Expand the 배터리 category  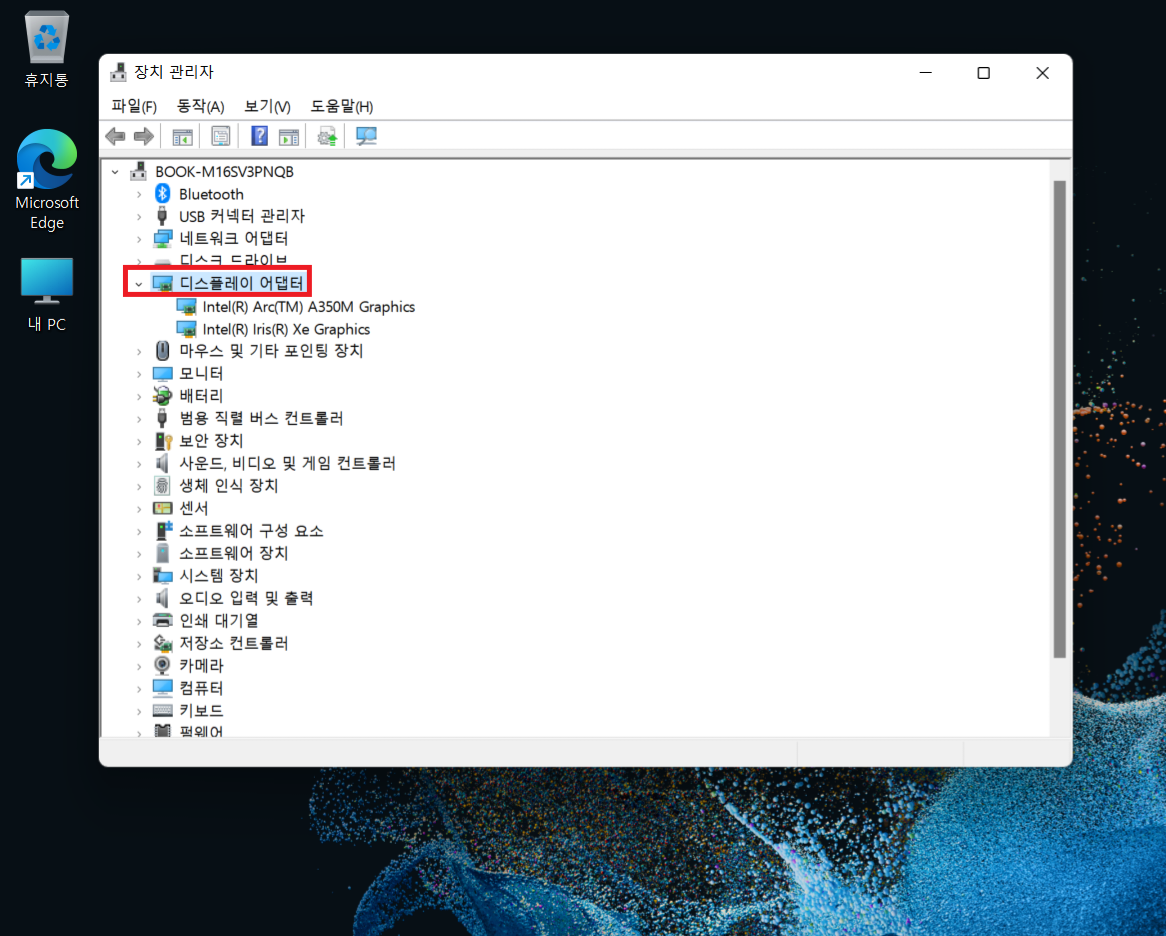tap(139, 396)
